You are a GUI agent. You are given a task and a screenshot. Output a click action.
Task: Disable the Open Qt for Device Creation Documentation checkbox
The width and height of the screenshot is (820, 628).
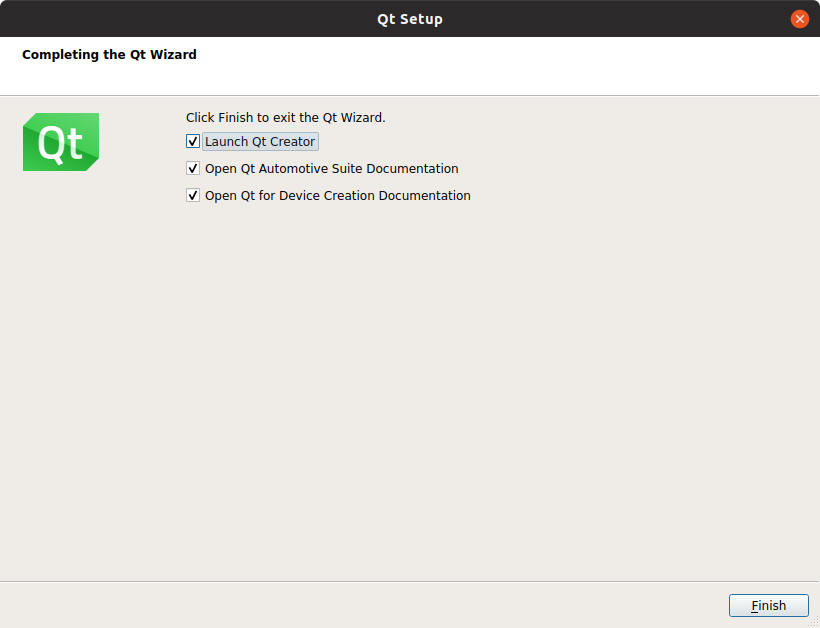tap(193, 196)
